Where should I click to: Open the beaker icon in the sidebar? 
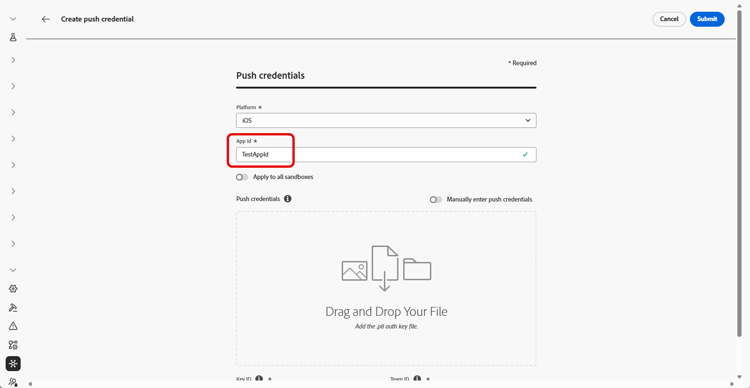13,37
